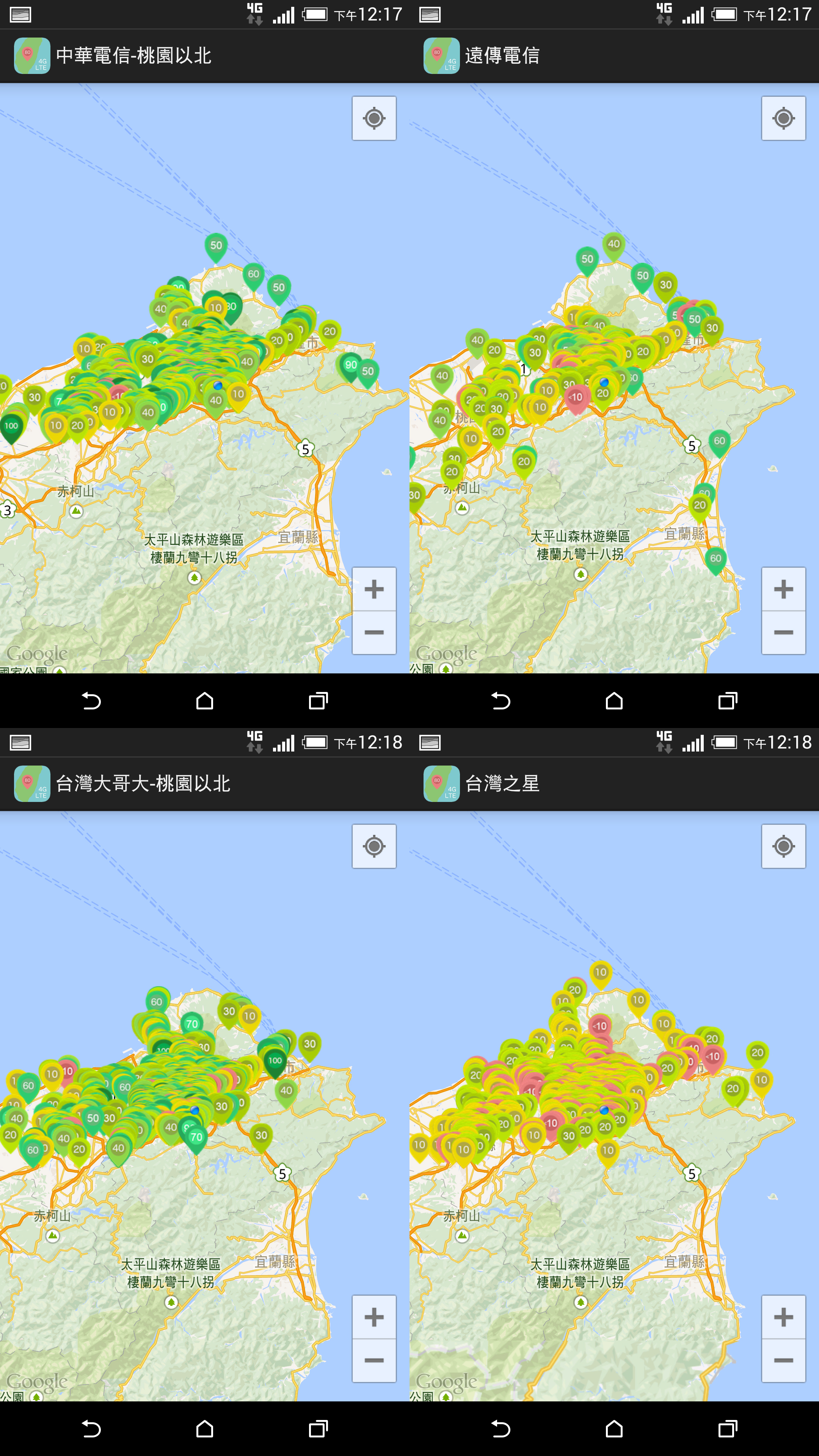Select the dark green 100 marker in 台灣大哥大 map
The image size is (819, 1456).
(x=275, y=1062)
